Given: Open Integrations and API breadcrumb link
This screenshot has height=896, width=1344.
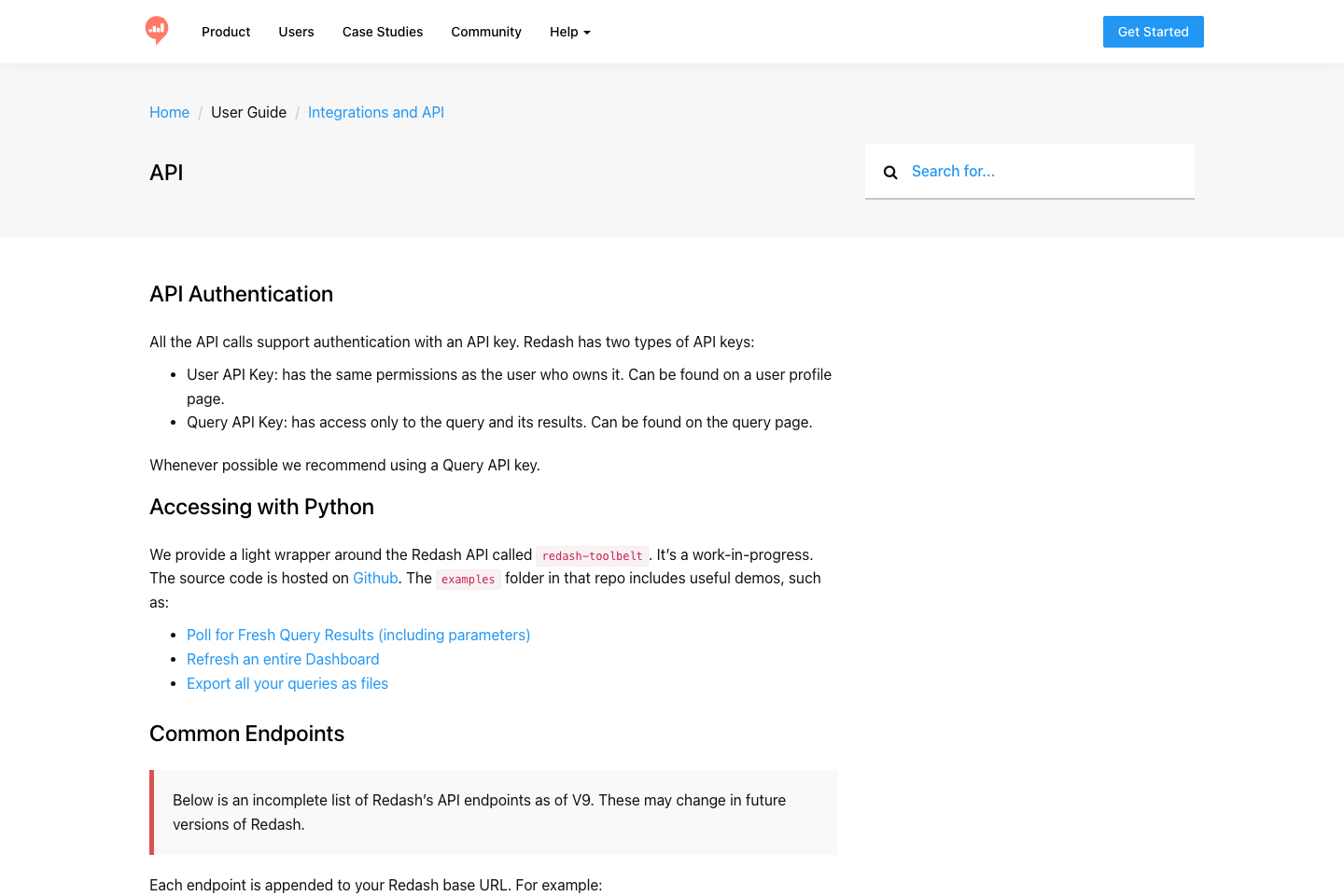Looking at the screenshot, I should click(376, 112).
